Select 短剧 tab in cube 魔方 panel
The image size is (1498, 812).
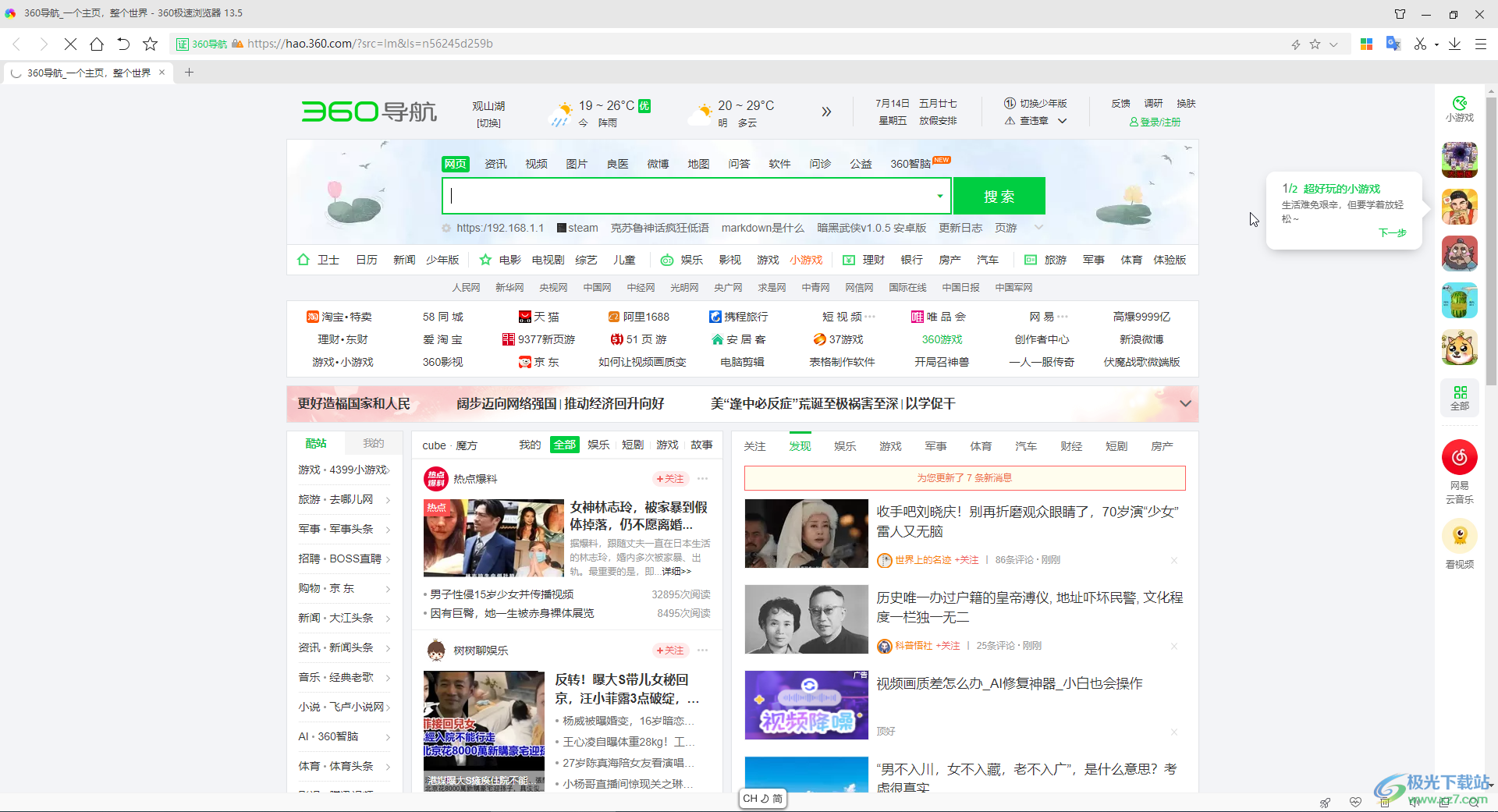coord(633,445)
